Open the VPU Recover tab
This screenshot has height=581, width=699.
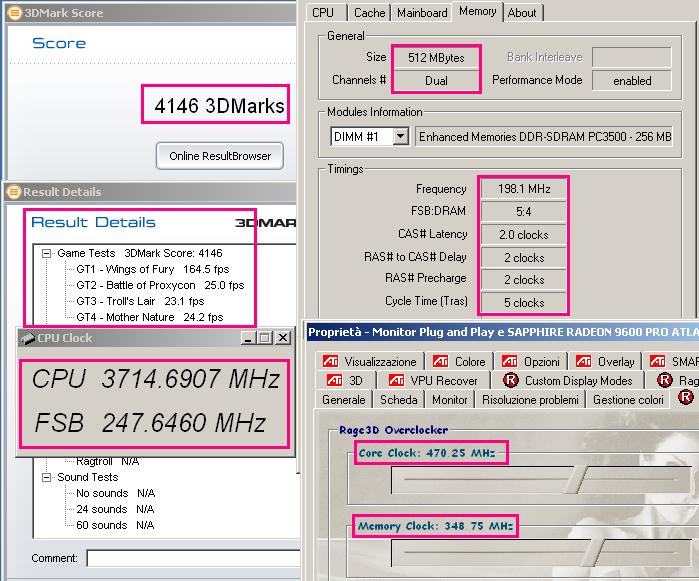(433, 380)
